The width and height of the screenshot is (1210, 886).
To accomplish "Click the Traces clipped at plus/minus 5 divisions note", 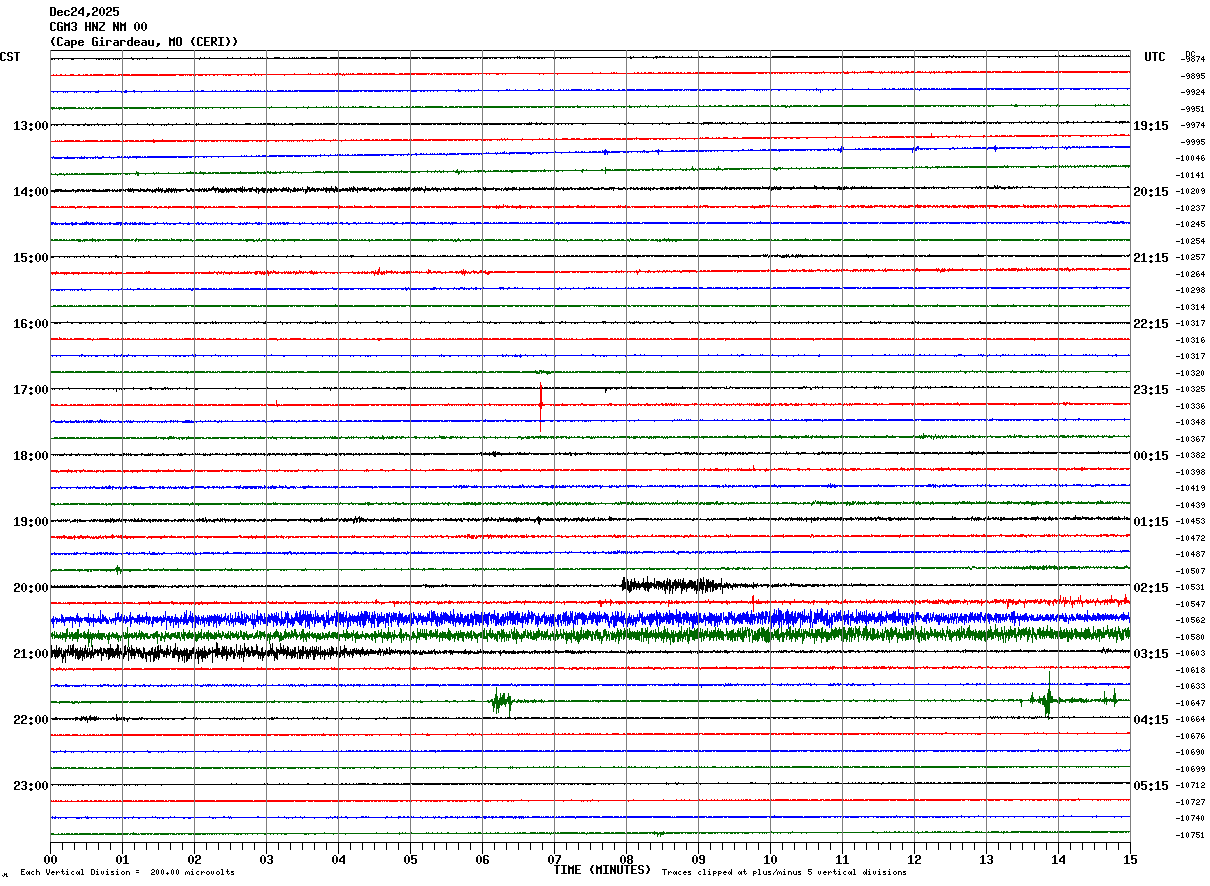I will pyautogui.click(x=784, y=873).
